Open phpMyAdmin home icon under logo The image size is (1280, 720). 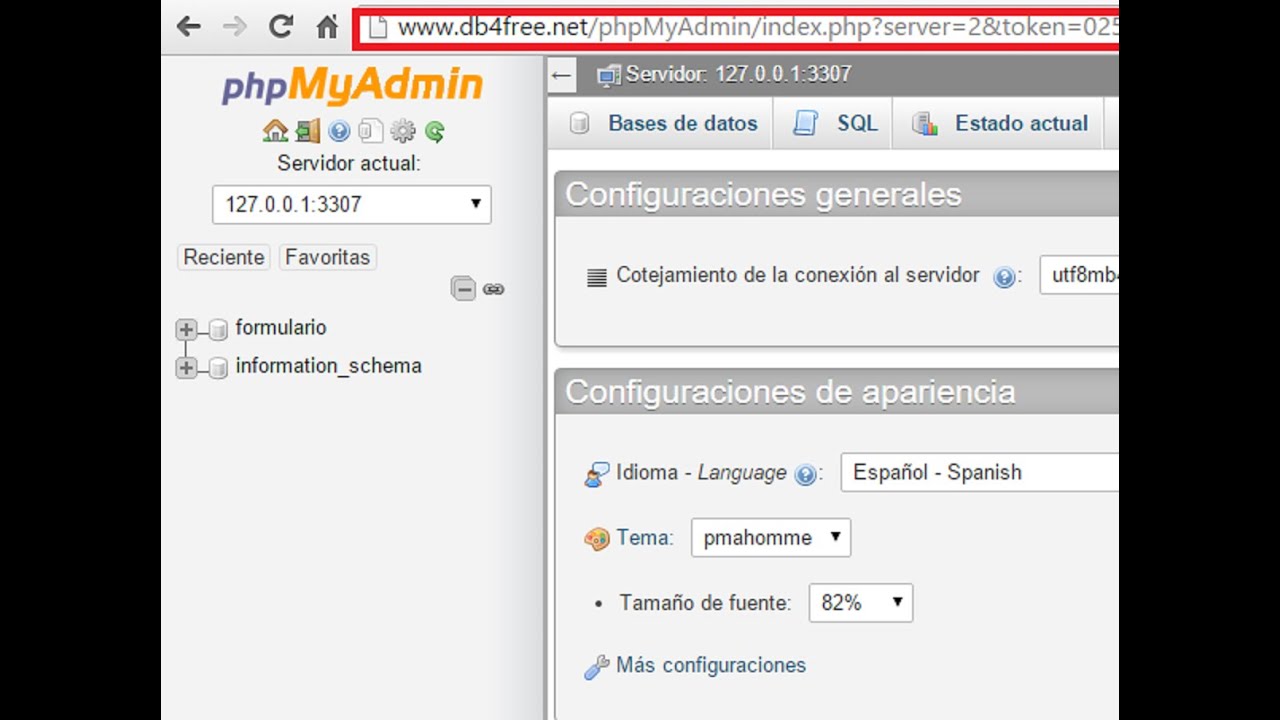click(x=275, y=131)
